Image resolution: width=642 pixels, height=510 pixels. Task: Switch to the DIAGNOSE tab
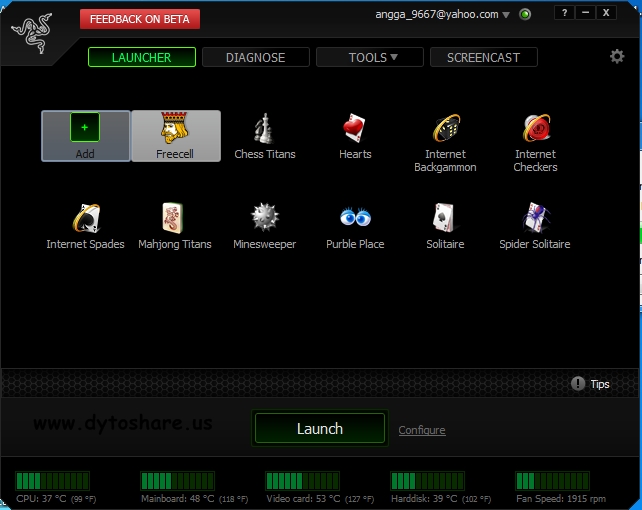click(255, 57)
